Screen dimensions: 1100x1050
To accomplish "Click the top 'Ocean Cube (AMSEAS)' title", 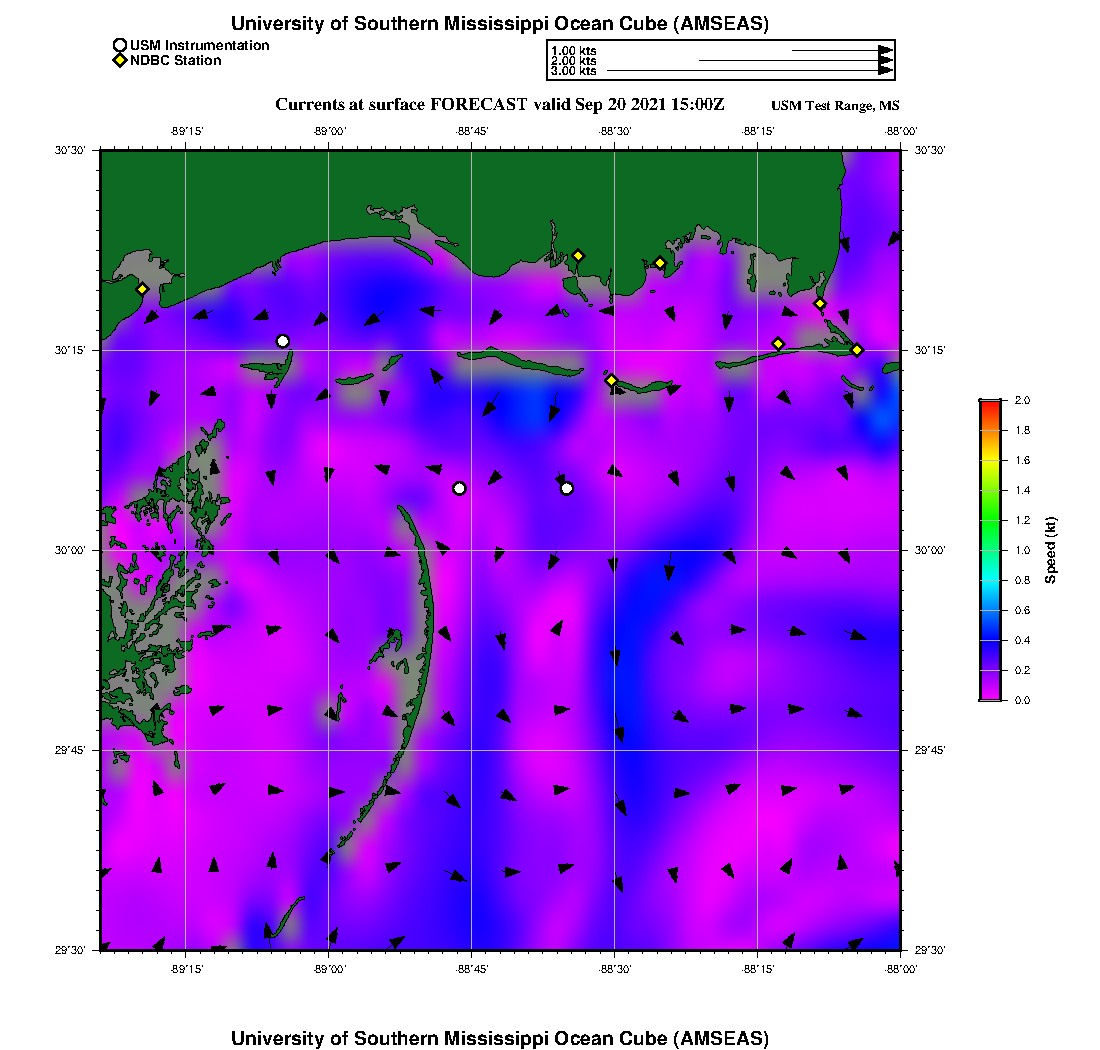I will 500,23.
